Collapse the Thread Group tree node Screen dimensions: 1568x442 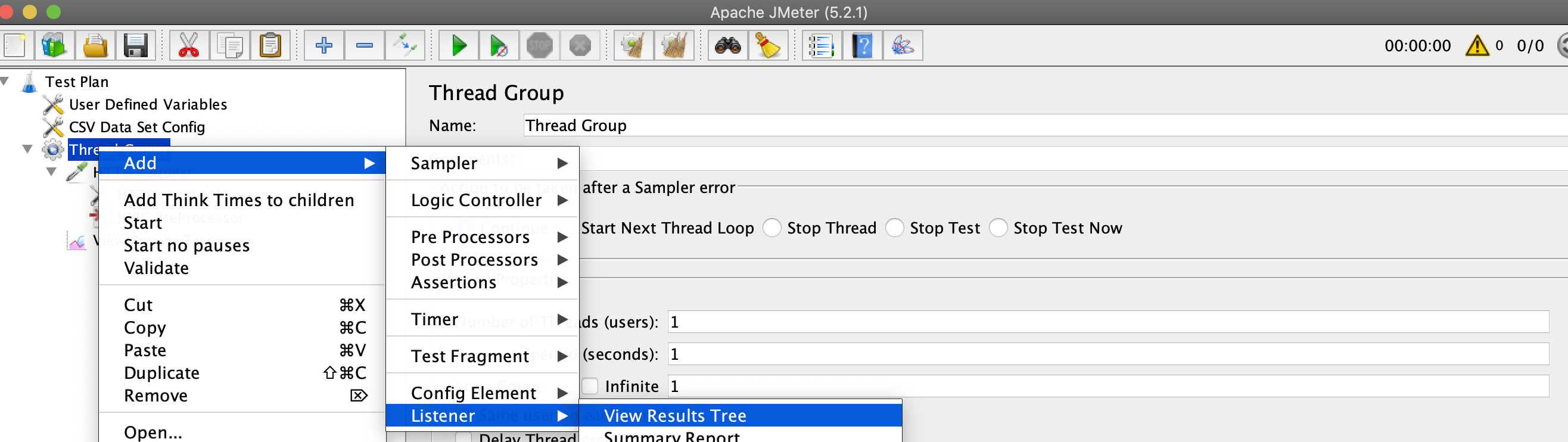[27, 148]
